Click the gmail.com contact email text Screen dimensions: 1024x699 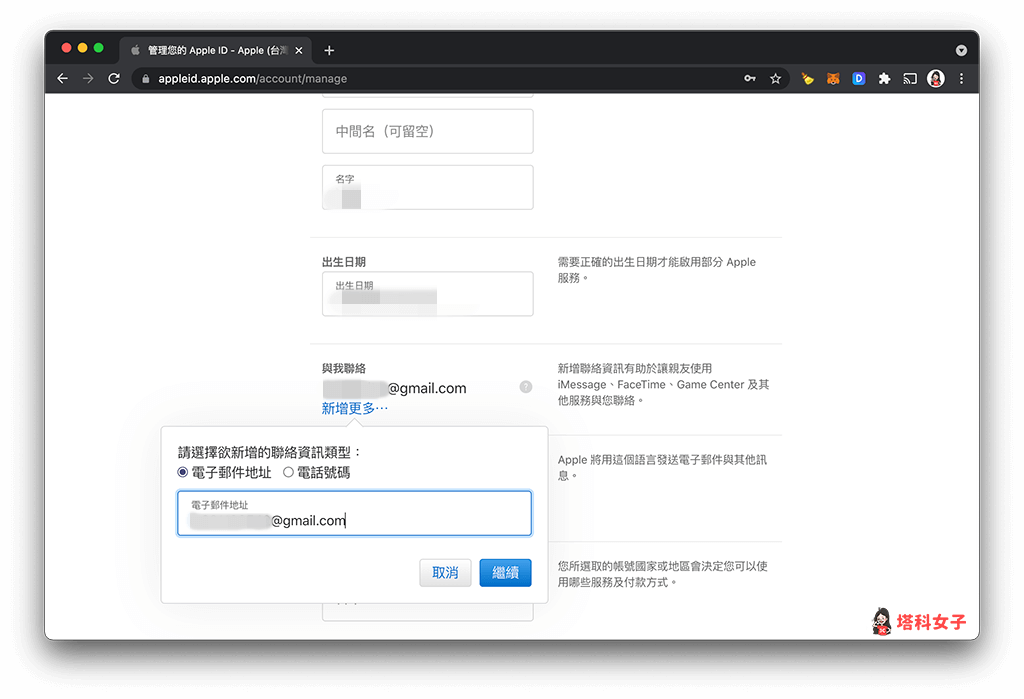(x=427, y=388)
